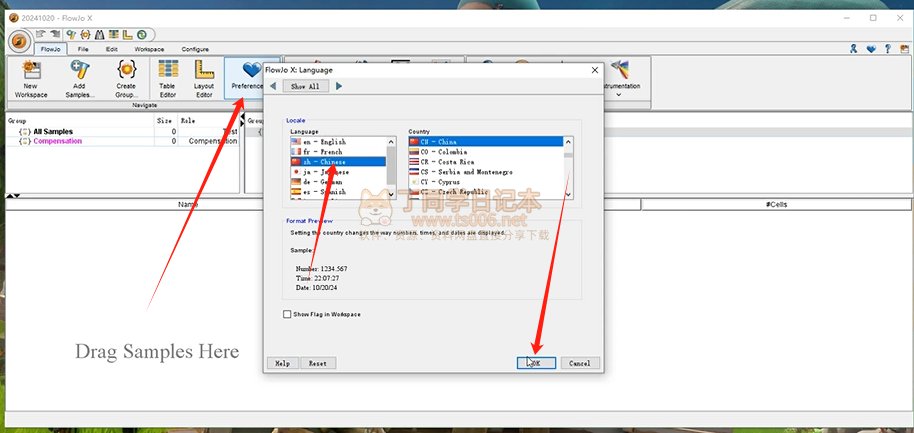
Task: Click OK to confirm language
Action: point(536,363)
